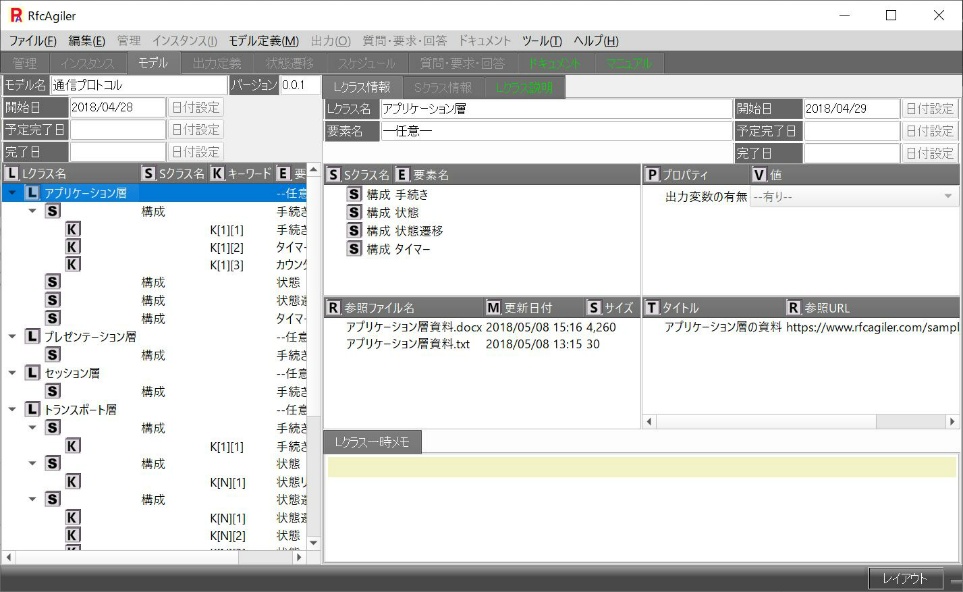Collapse the アプリケーション層 tree node
Image resolution: width=963 pixels, height=592 pixels.
click(12, 193)
